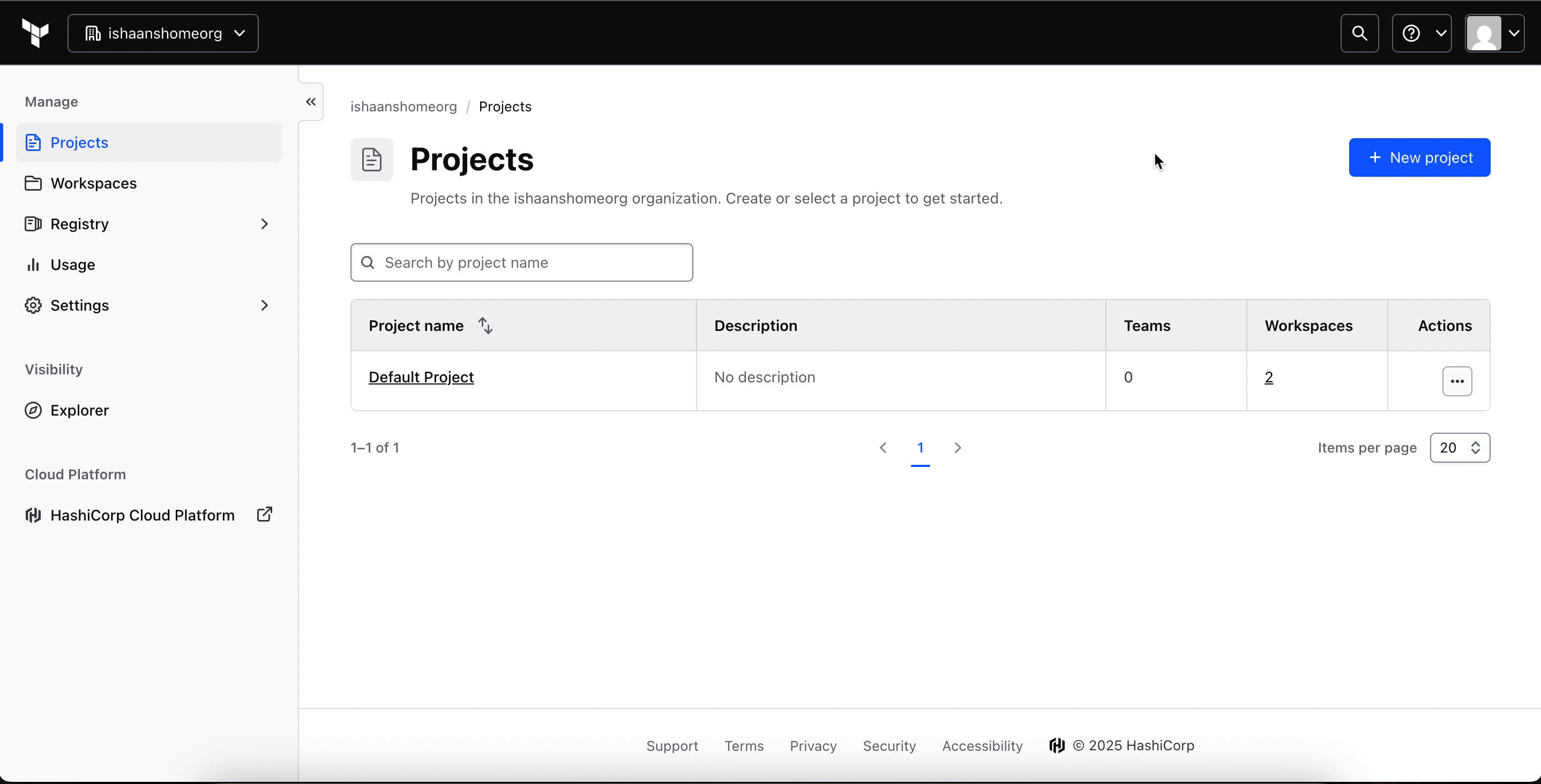
Task: Open Explorer in the sidebar
Action: (79, 410)
